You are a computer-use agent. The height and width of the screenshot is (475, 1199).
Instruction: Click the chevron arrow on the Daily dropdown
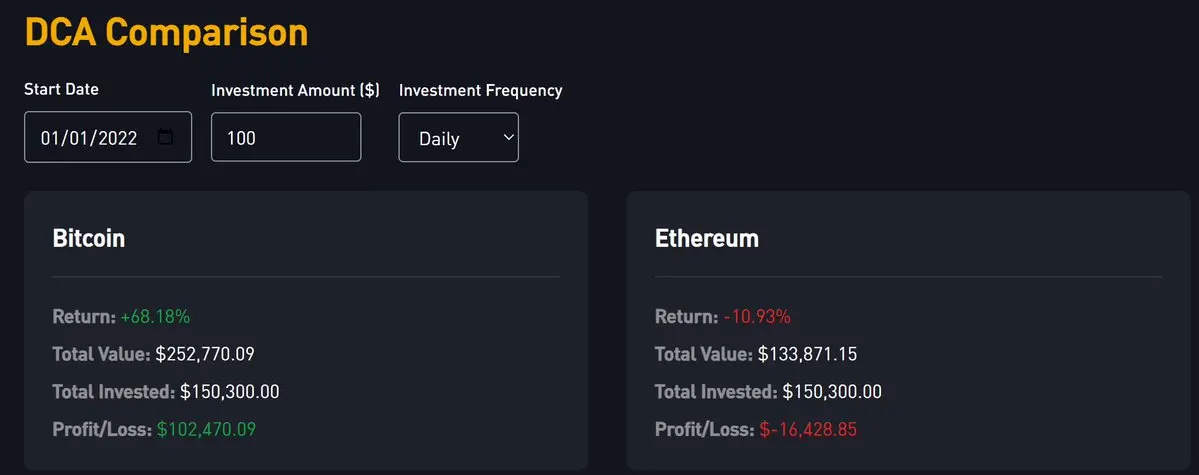click(508, 137)
